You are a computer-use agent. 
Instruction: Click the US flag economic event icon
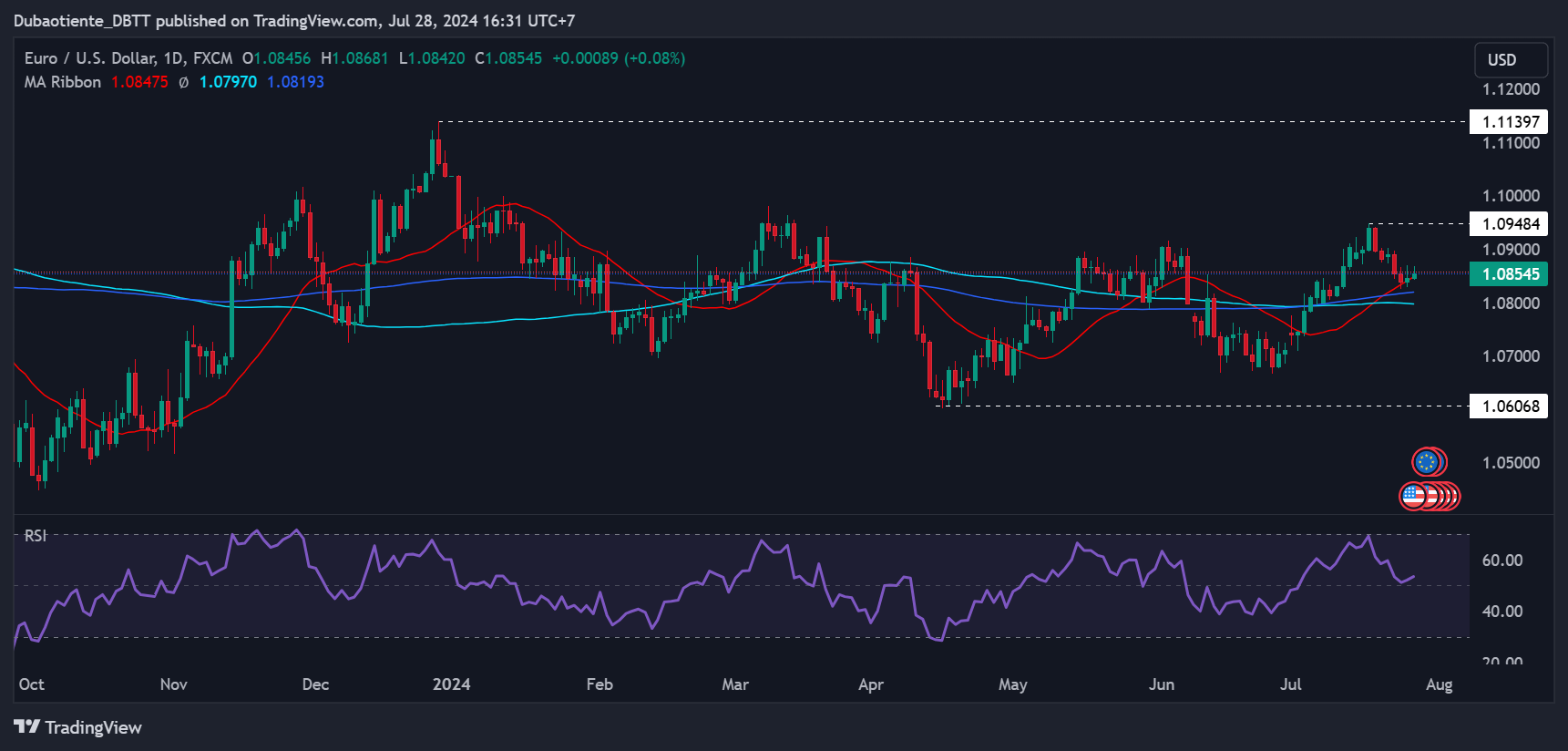1413,496
